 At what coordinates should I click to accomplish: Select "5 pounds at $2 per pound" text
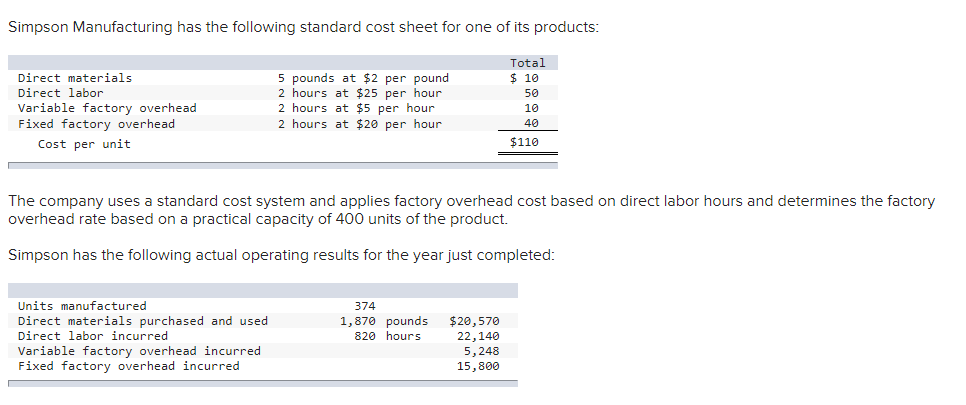(363, 78)
